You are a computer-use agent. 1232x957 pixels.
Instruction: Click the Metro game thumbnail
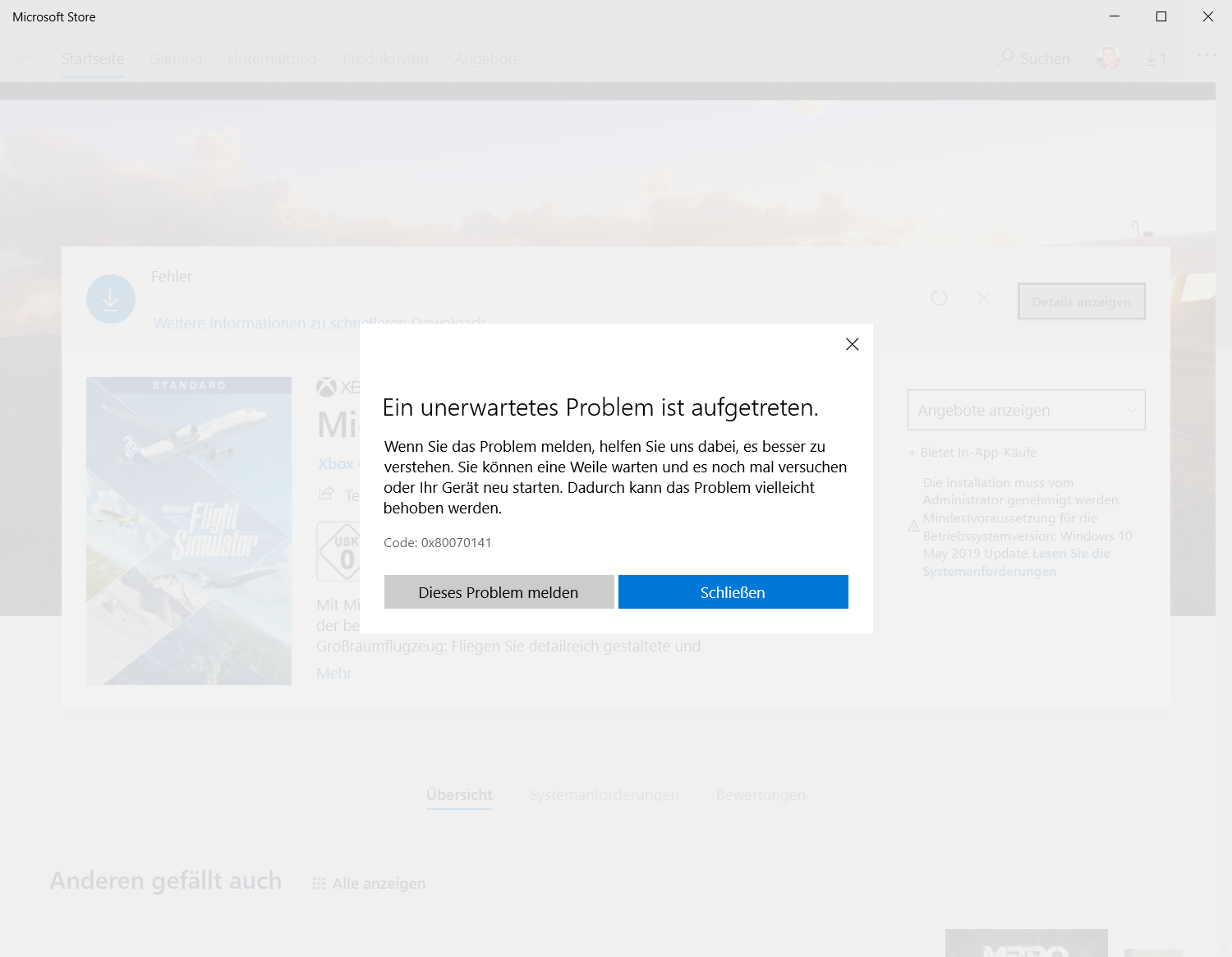pyautogui.click(x=1027, y=943)
